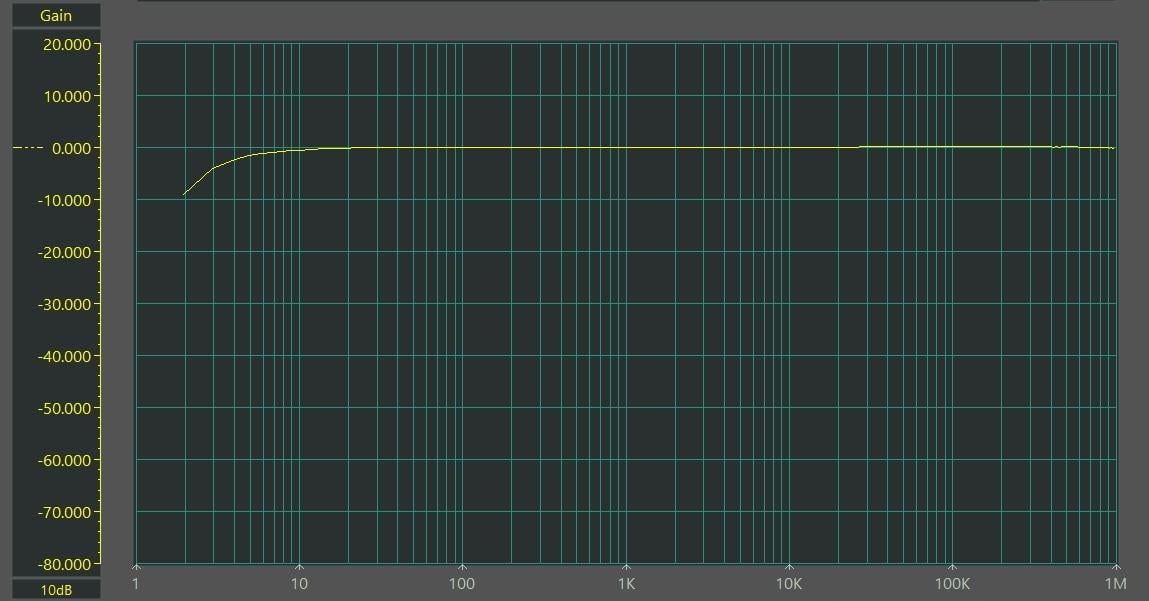Click the 1K tick arrow marker
This screenshot has height=601, width=1149.
click(x=626, y=566)
